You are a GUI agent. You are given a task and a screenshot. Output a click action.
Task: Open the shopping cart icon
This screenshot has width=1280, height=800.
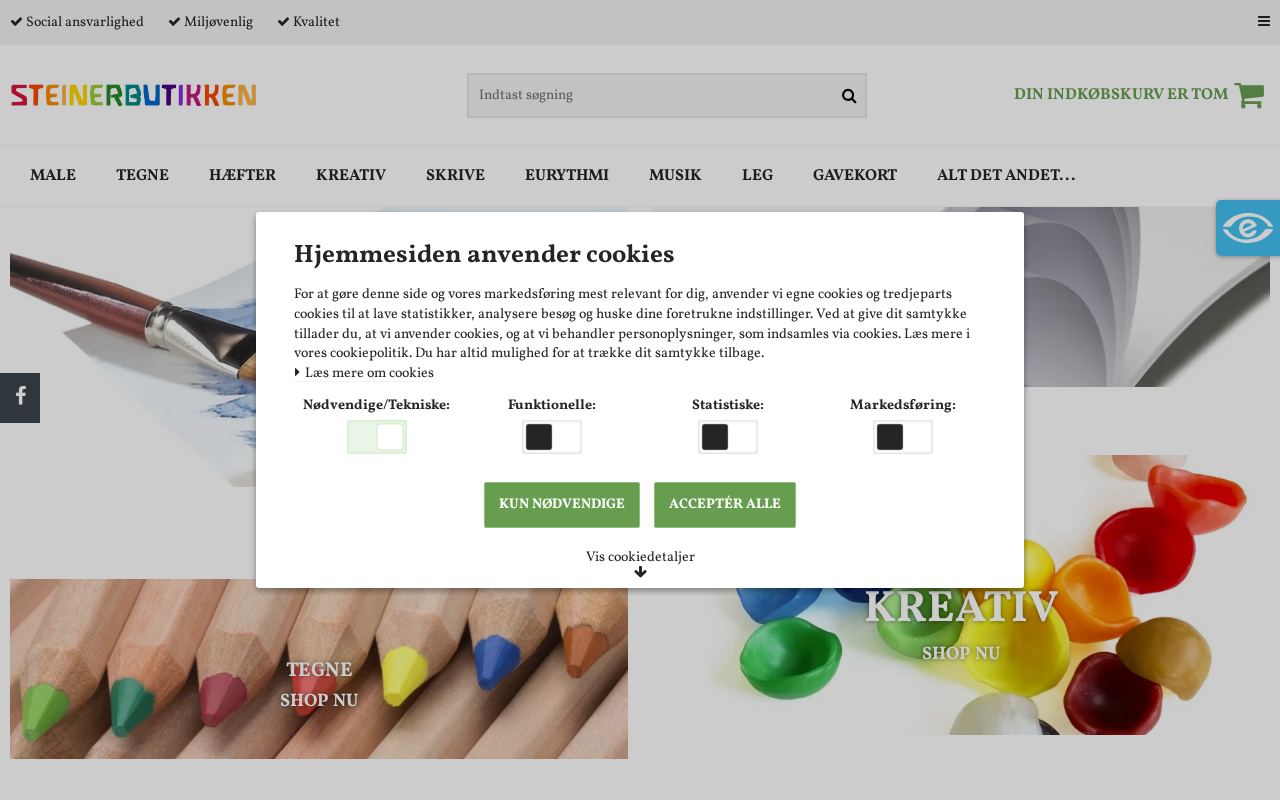[x=1249, y=95]
